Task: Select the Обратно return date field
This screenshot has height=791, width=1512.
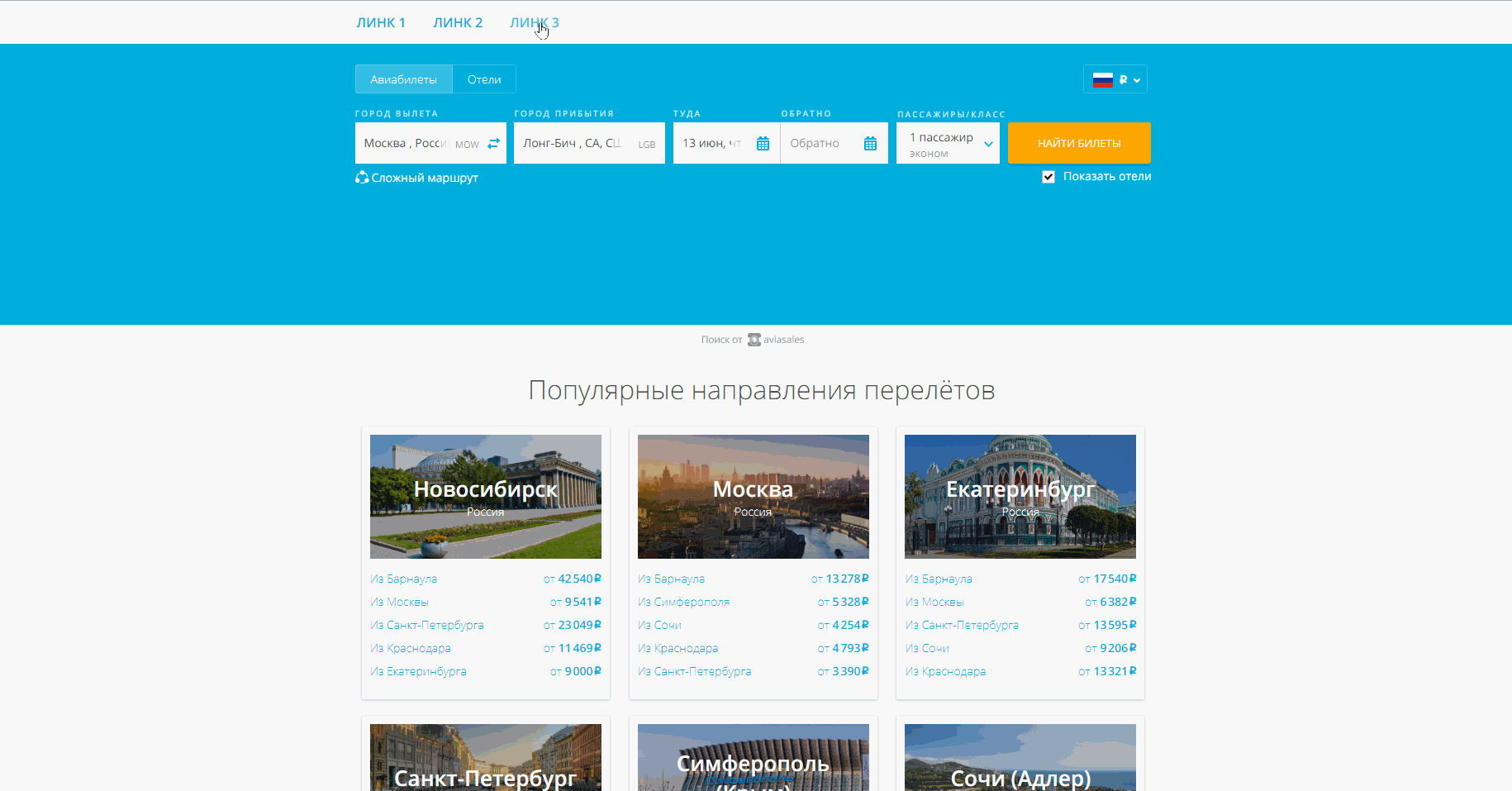Action: click(834, 143)
